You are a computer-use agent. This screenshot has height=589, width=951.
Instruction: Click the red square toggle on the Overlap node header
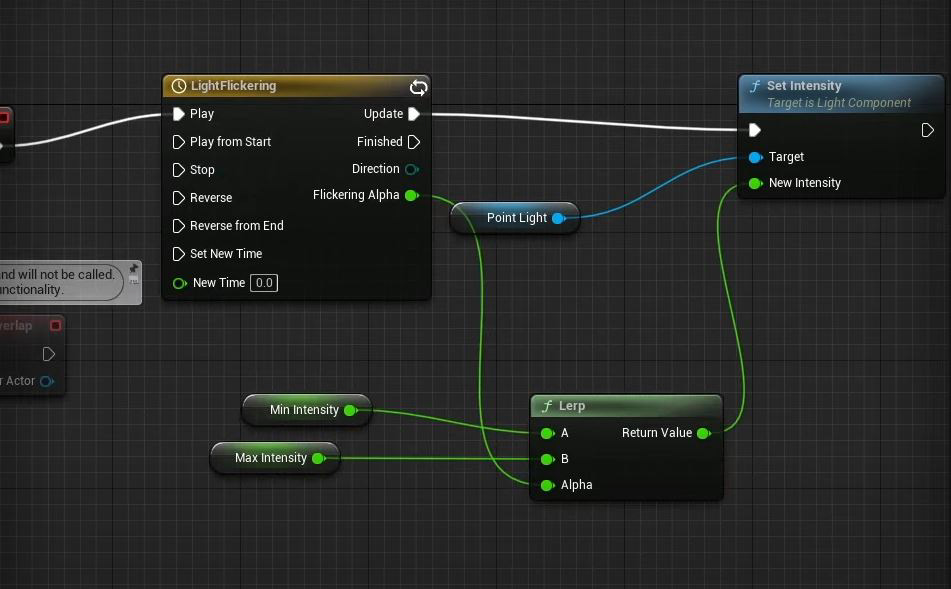click(55, 325)
